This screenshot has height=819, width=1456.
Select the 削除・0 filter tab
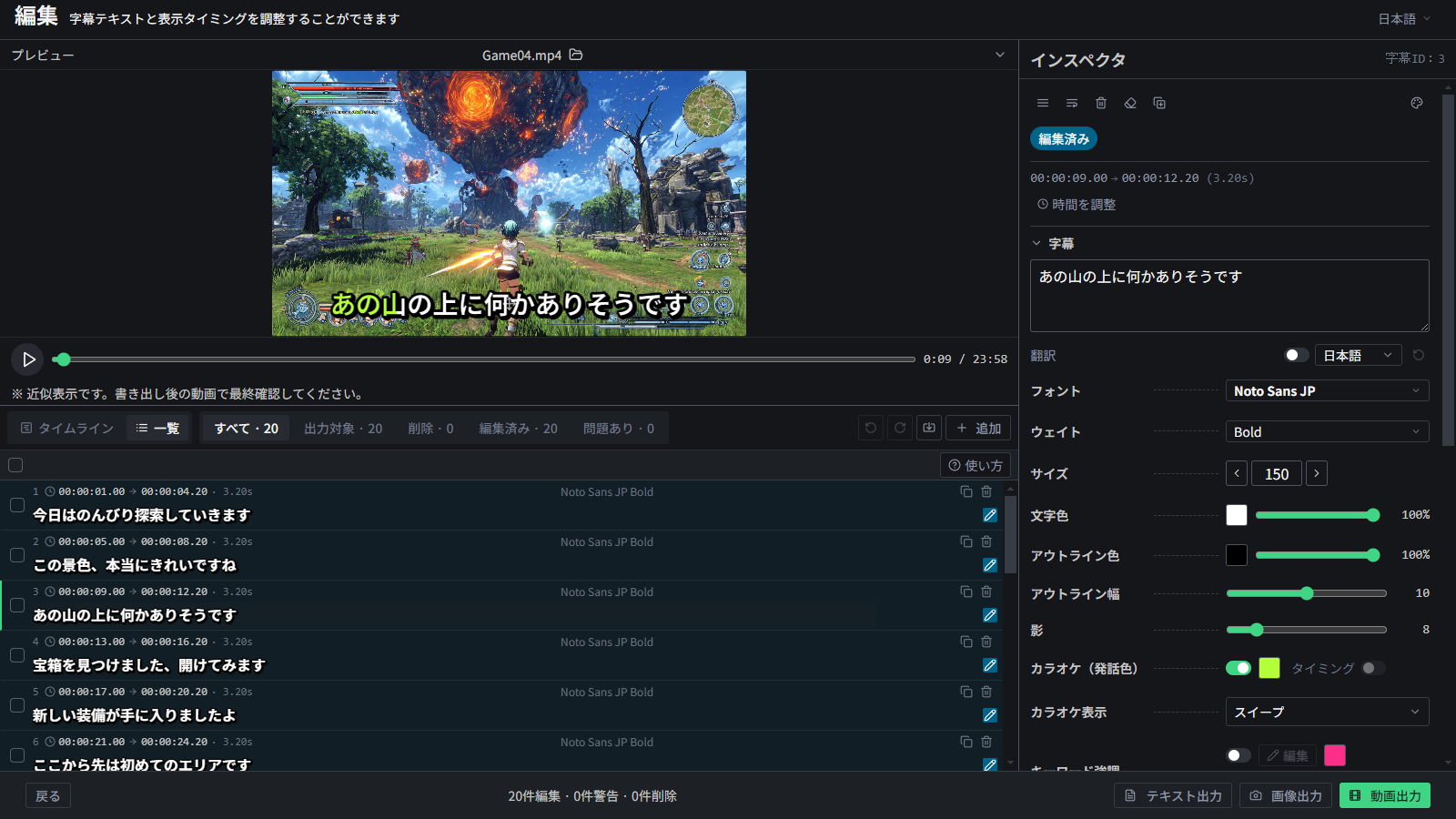(x=430, y=428)
